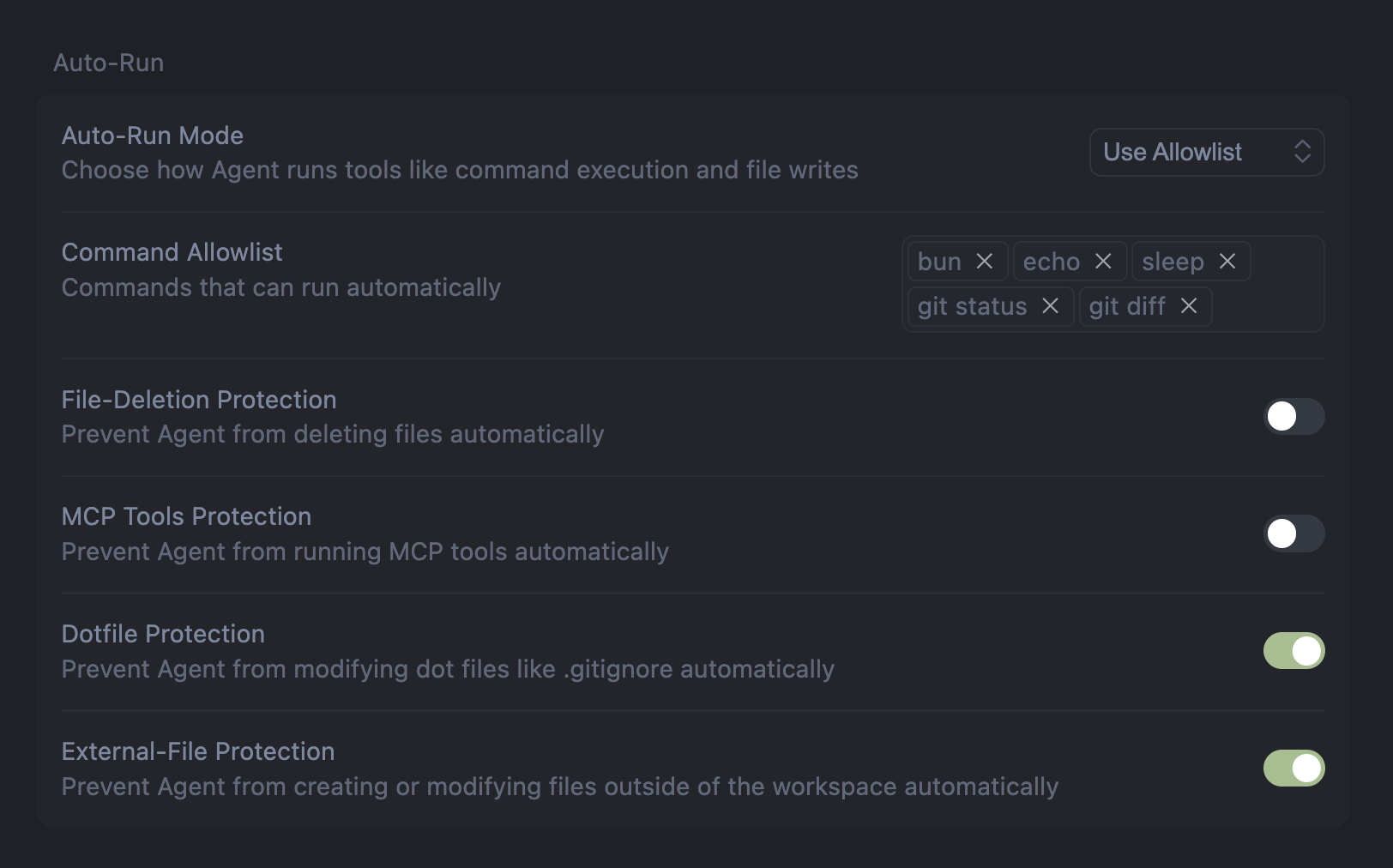Image resolution: width=1393 pixels, height=868 pixels.
Task: Click the File-Deletion Protection switch knob
Action: coord(1281,417)
